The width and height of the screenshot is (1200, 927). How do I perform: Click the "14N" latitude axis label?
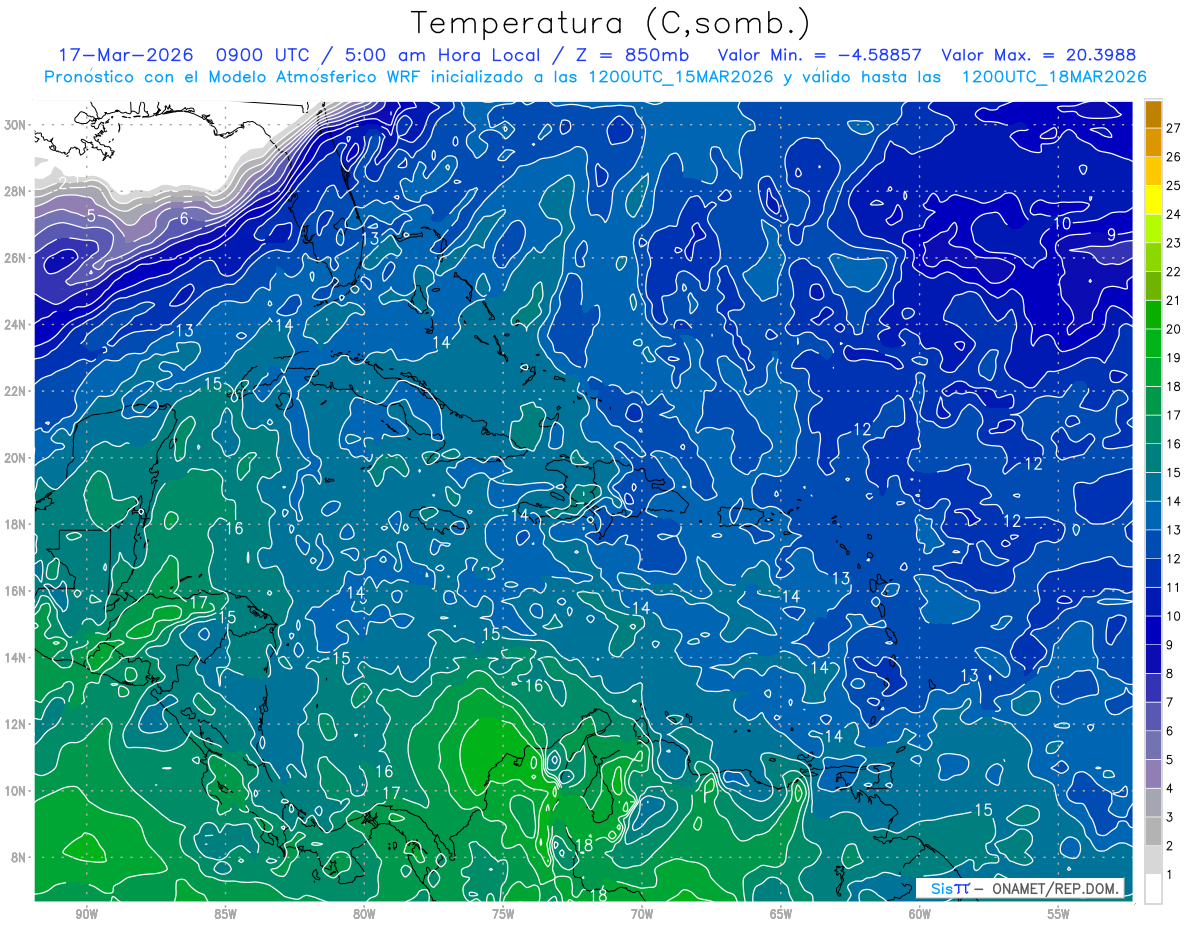(x=15, y=658)
